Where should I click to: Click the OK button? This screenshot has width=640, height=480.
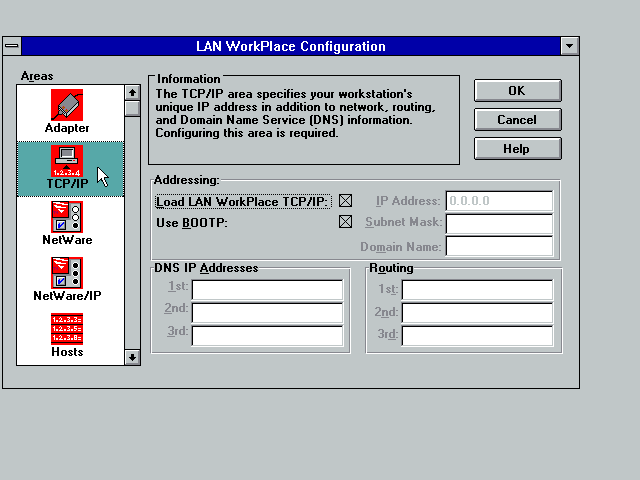click(518, 91)
